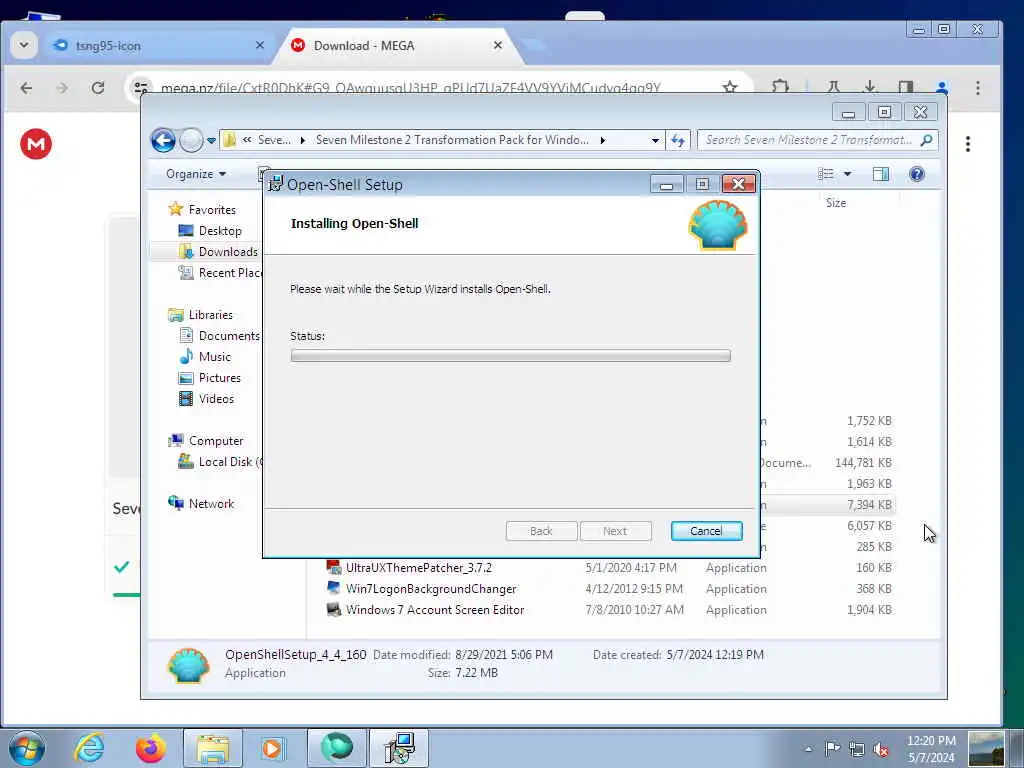
Task: Open Windows Explorer taskbar button
Action: (212, 748)
